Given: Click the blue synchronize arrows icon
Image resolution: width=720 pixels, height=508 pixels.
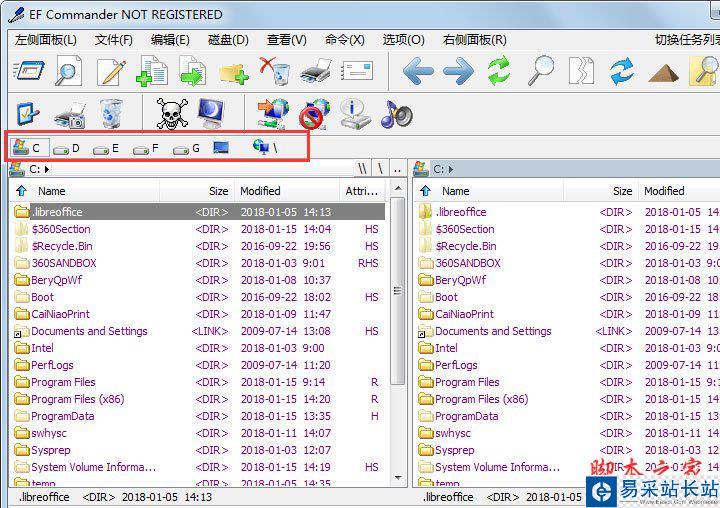Looking at the screenshot, I should click(x=622, y=71).
